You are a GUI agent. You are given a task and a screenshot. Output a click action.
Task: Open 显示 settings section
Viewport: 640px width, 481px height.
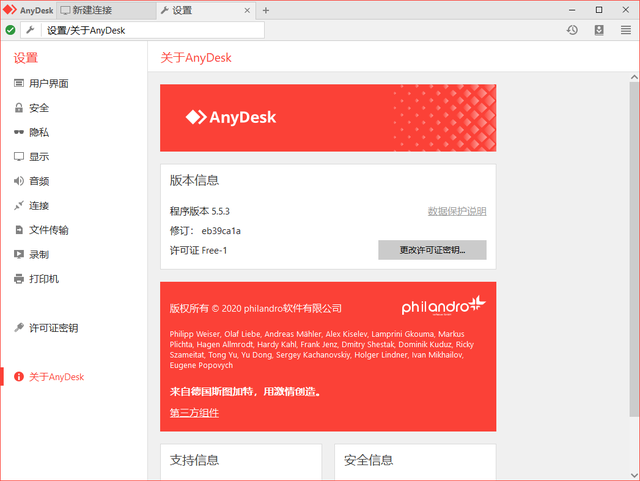pos(39,157)
